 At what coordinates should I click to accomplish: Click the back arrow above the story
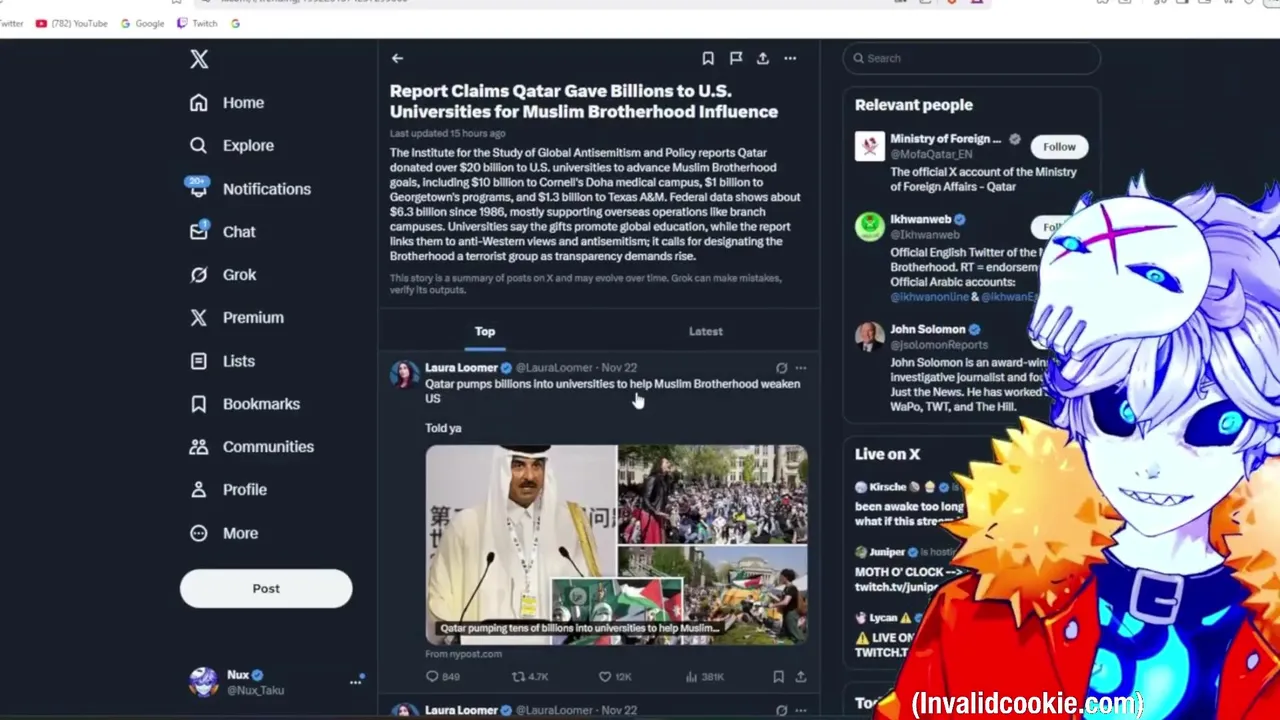pyautogui.click(x=397, y=58)
